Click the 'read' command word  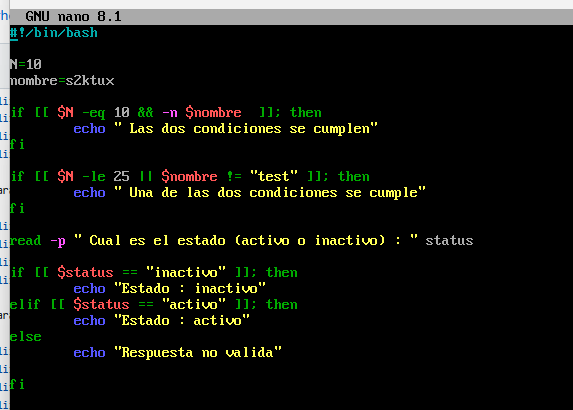point(25,240)
